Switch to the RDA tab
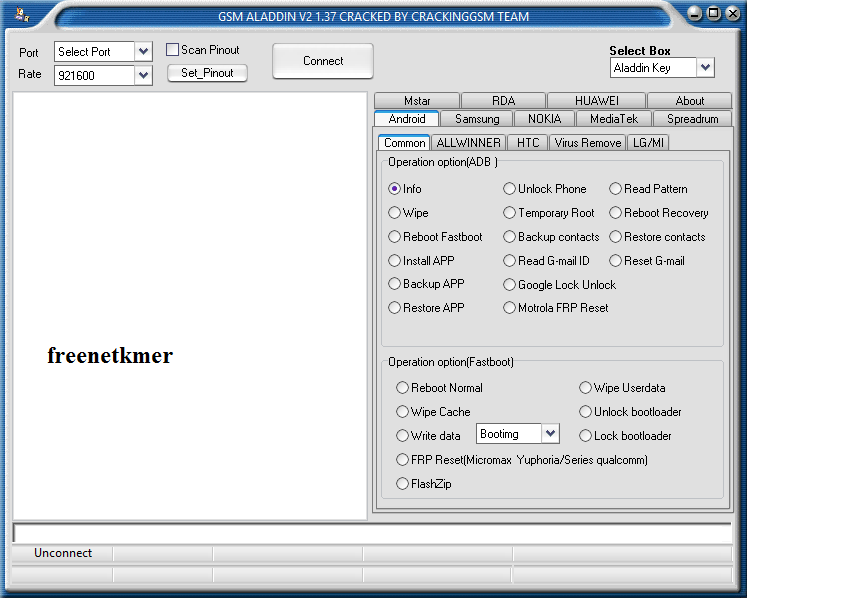Image resolution: width=844 pixels, height=598 pixels. point(503,101)
